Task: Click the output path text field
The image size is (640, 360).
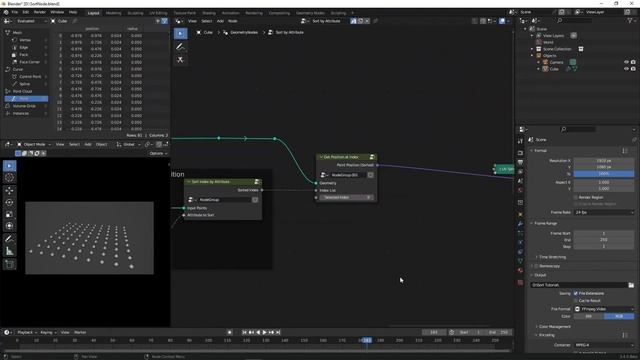Action: coord(579,285)
